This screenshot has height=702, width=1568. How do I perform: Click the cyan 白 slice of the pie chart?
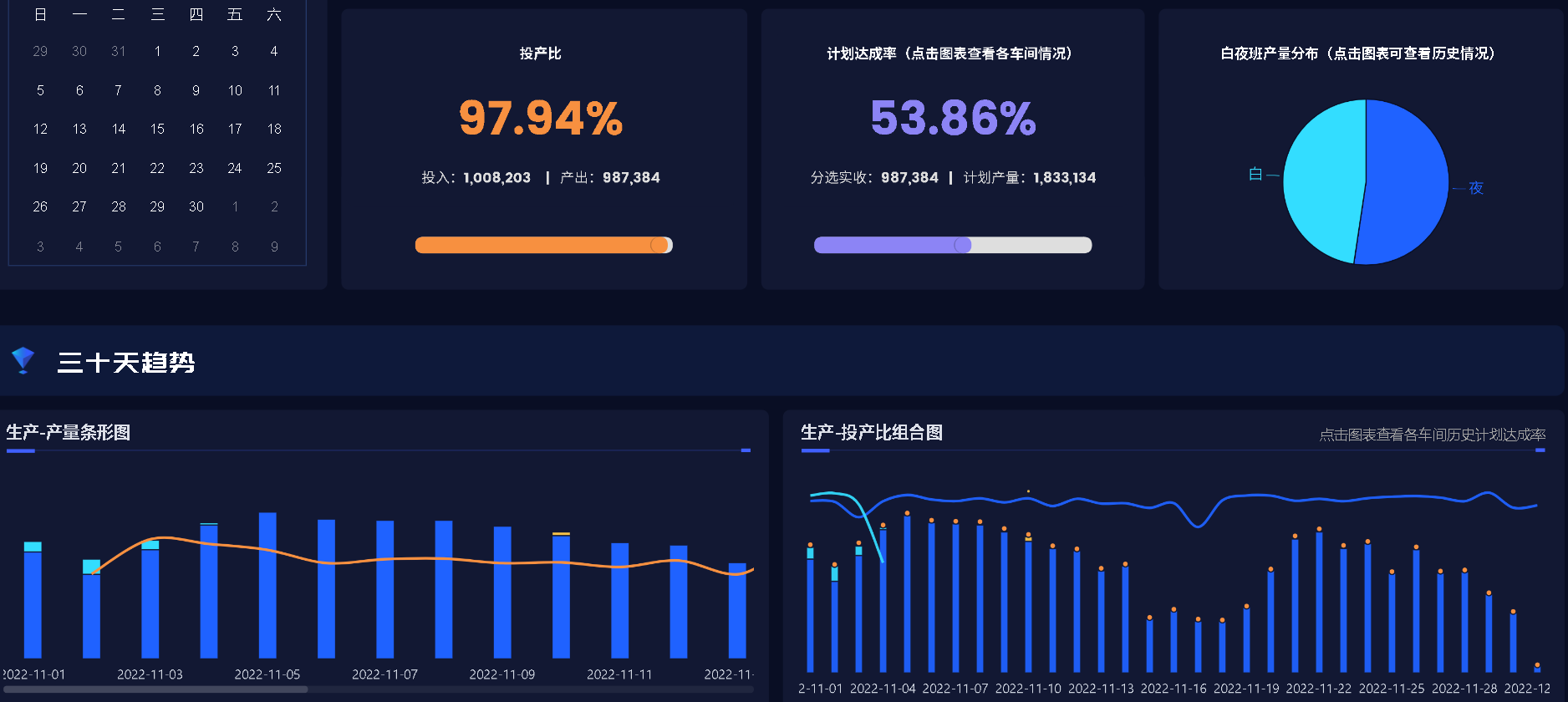click(x=1322, y=181)
